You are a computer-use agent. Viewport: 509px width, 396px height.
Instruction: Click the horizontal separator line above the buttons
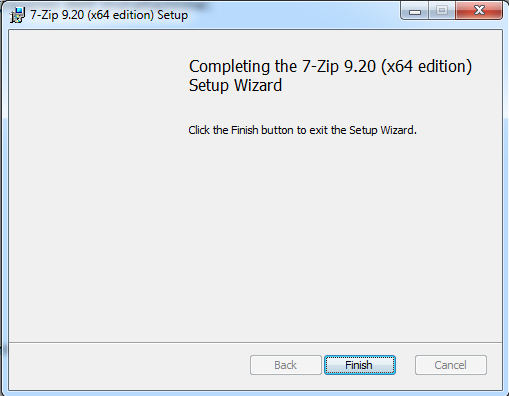pyautogui.click(x=255, y=342)
